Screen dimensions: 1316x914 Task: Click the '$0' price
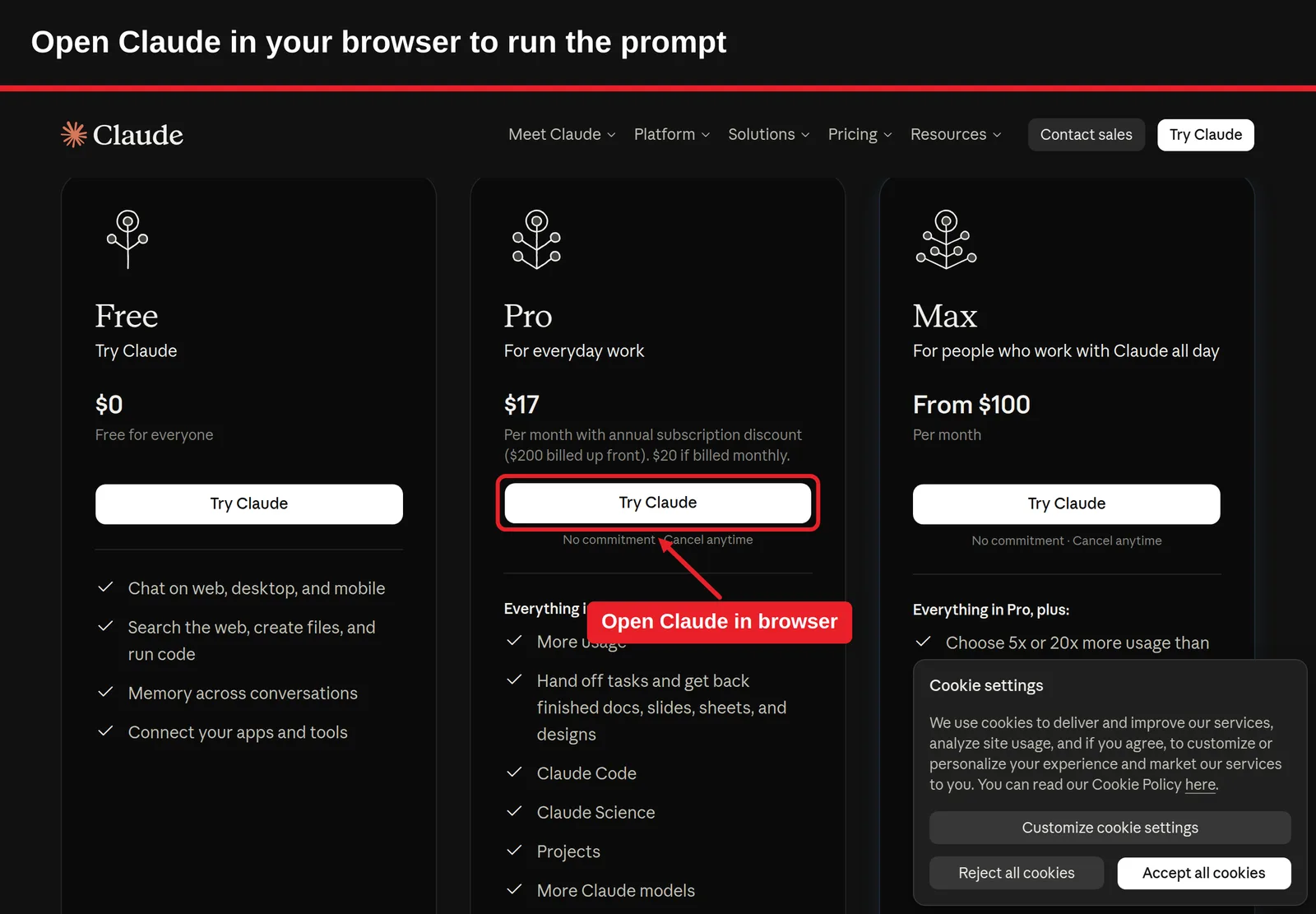click(109, 405)
